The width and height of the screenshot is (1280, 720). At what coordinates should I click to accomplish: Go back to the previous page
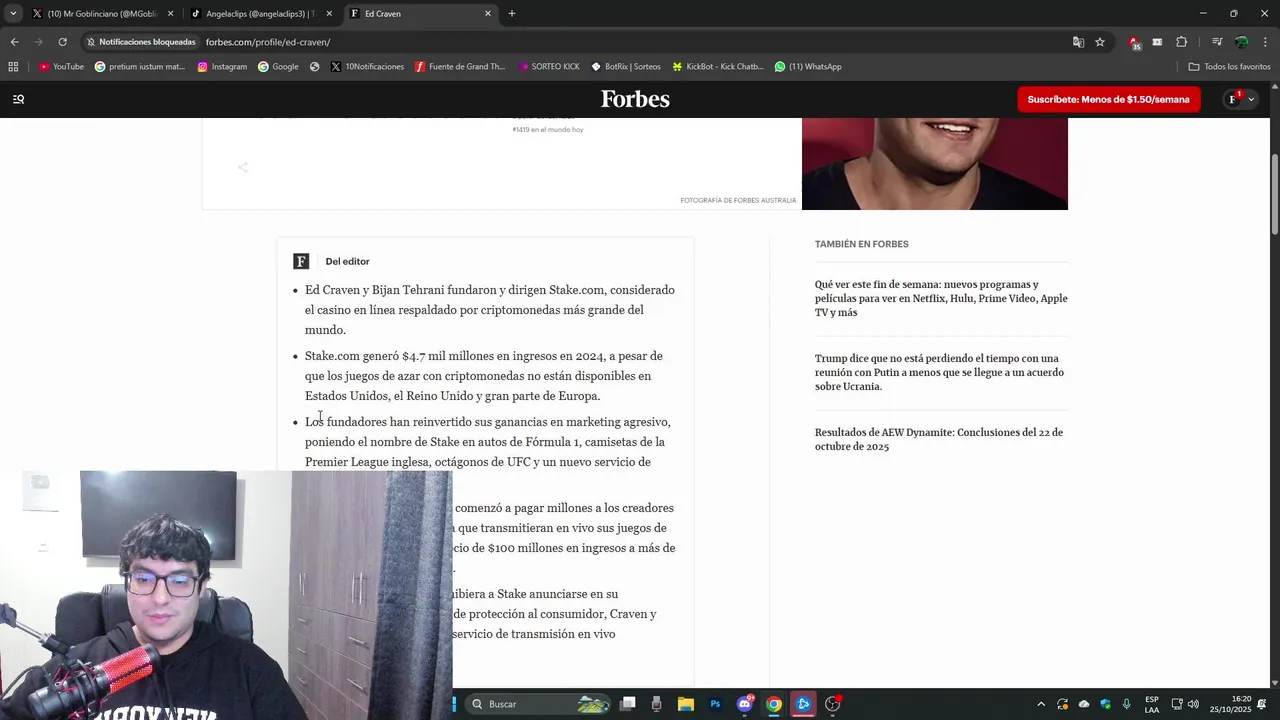pyautogui.click(x=14, y=42)
